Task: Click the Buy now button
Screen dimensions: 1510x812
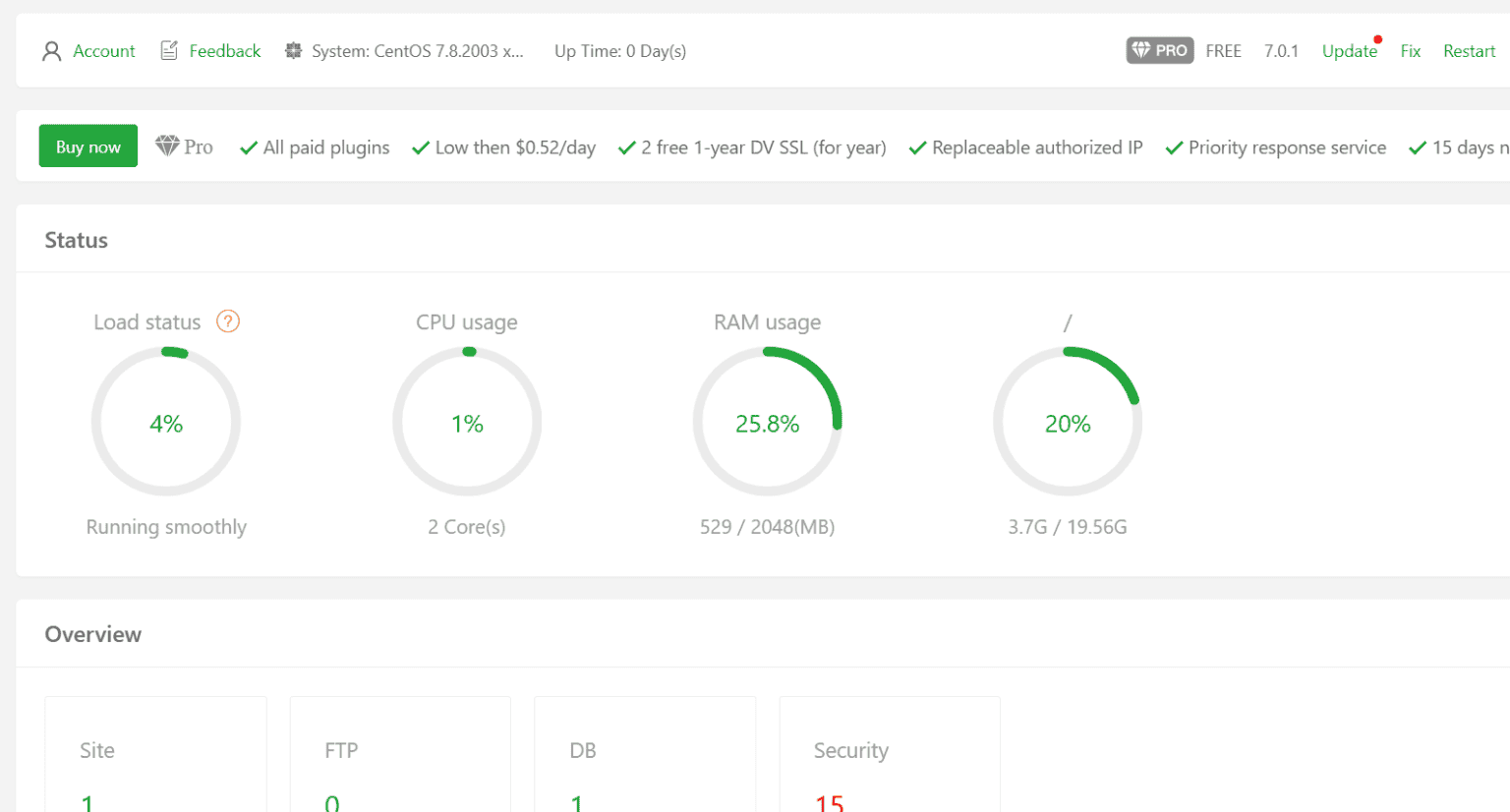Action: [x=87, y=145]
